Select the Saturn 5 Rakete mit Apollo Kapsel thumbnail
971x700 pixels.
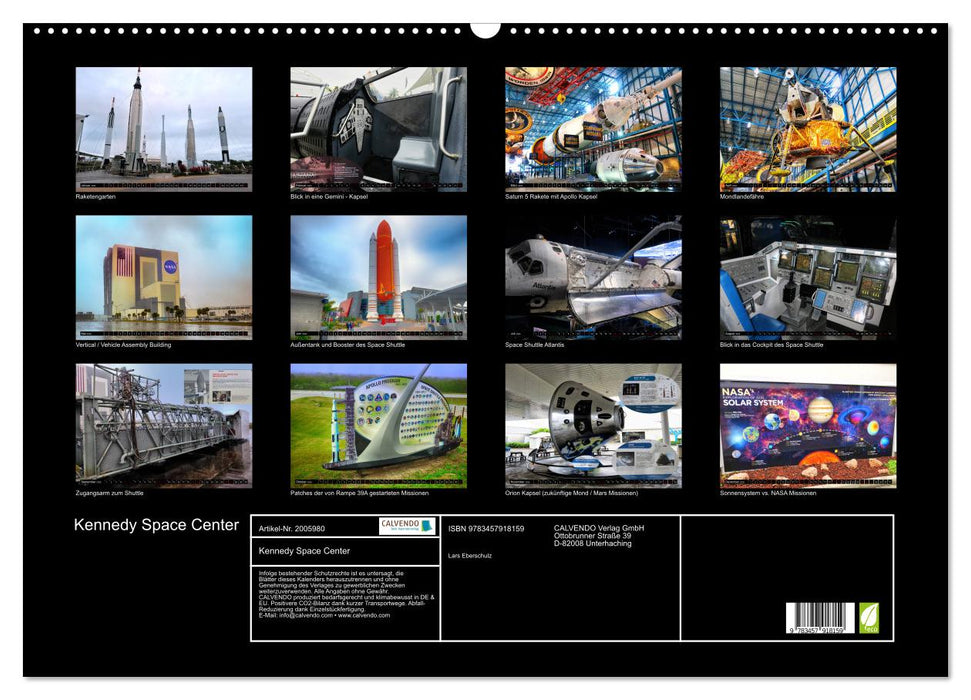click(x=593, y=126)
